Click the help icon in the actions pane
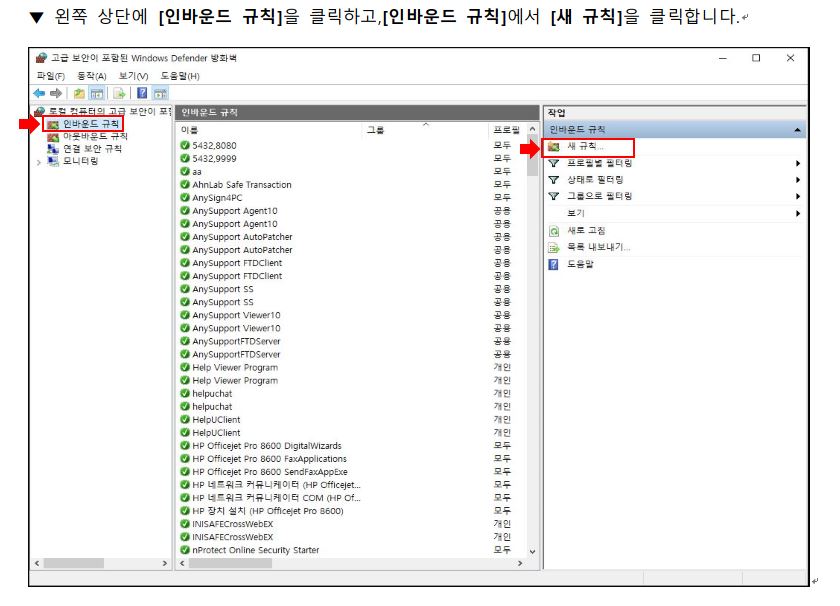840x606 pixels. (x=554, y=264)
